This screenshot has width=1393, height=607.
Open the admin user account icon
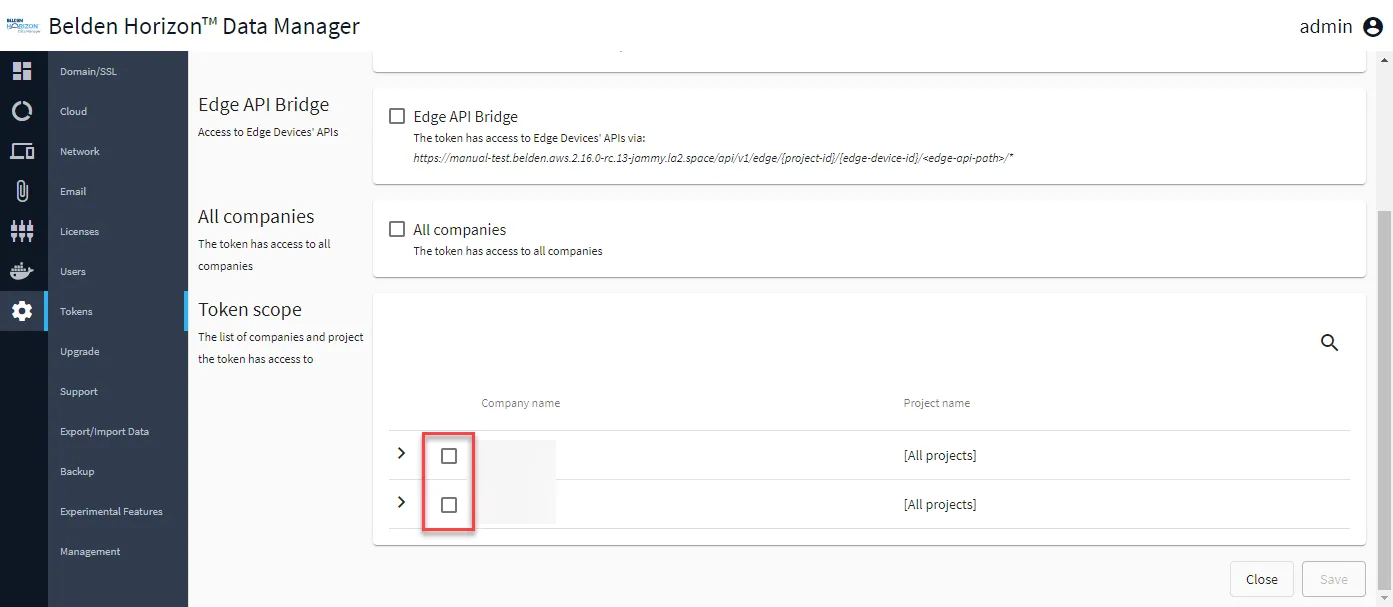coord(1373,27)
